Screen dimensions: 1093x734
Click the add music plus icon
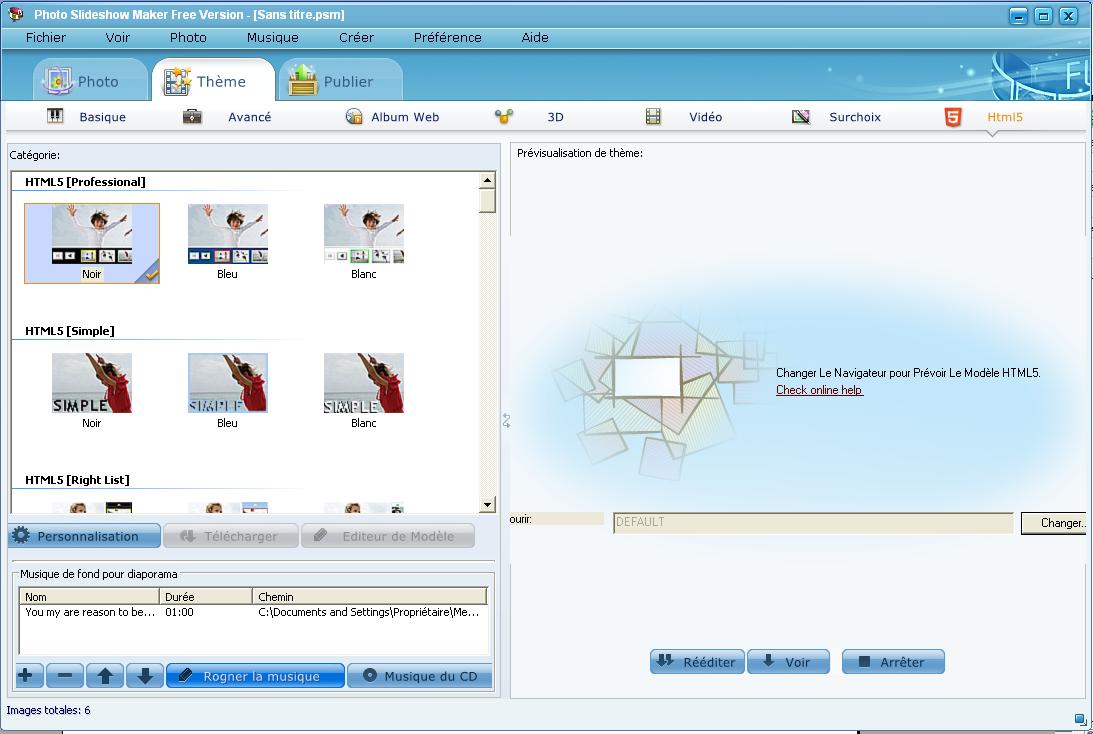point(26,676)
